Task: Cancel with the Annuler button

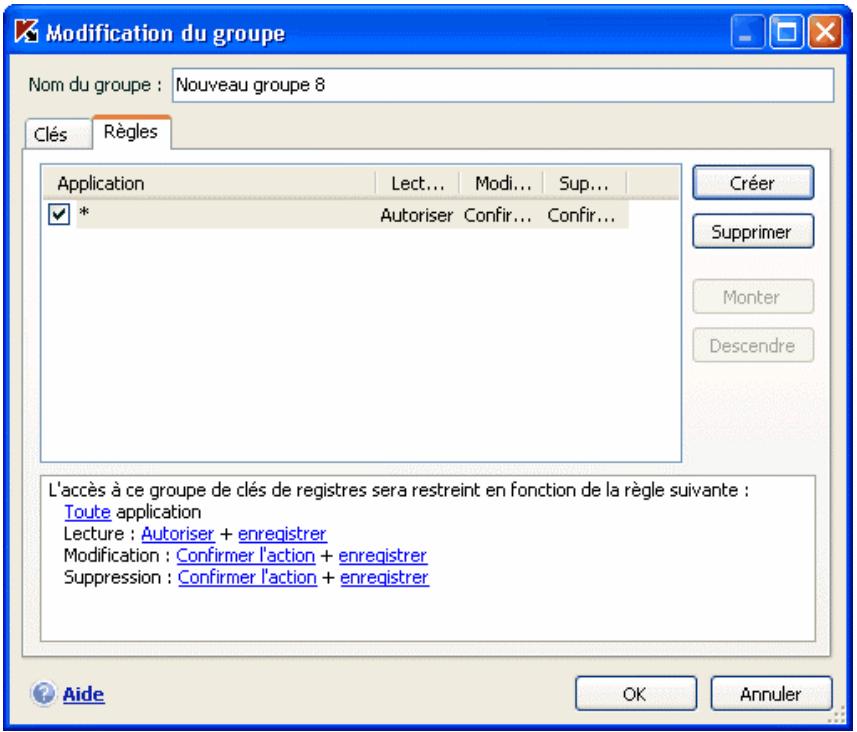Action: pyautogui.click(x=771, y=694)
